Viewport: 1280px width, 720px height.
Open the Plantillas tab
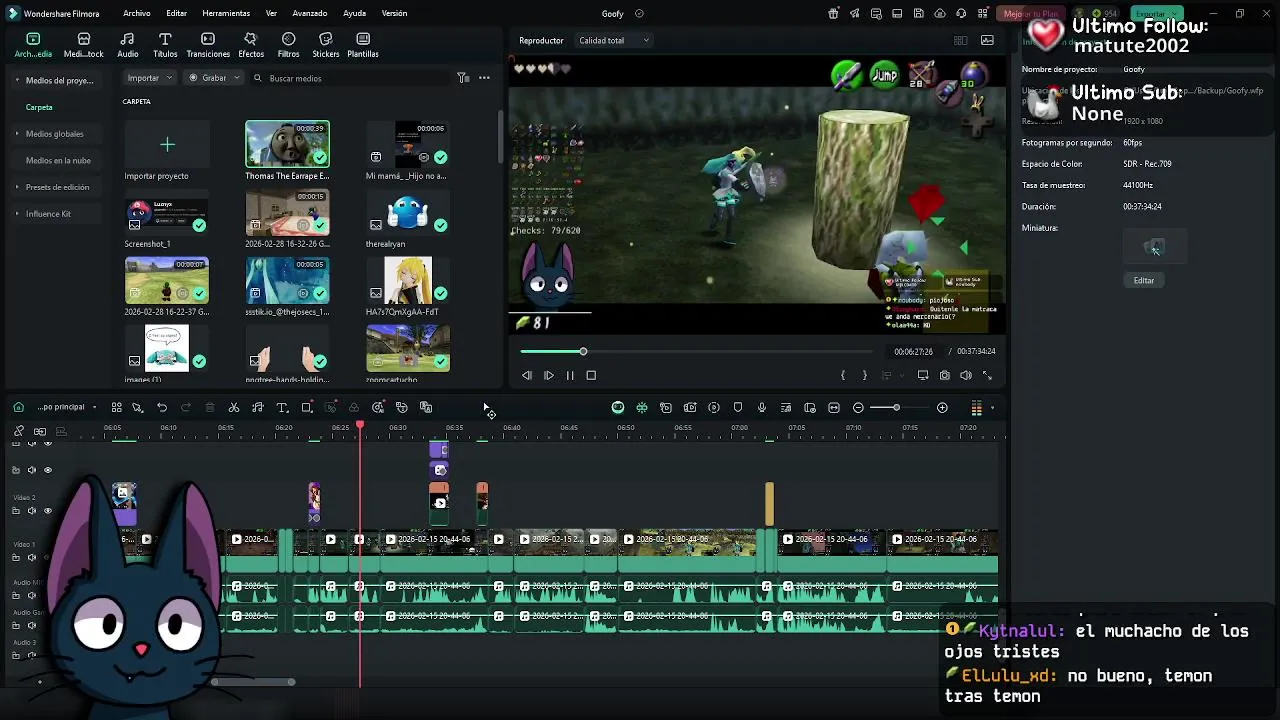tap(363, 45)
